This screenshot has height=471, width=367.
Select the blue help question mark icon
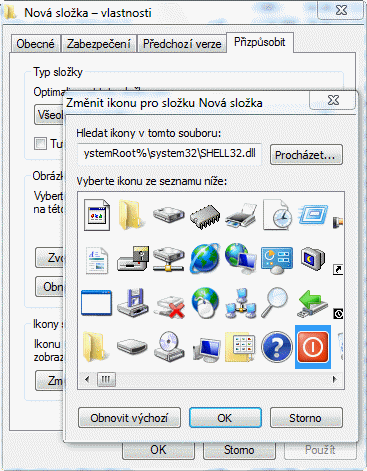pyautogui.click(x=277, y=347)
